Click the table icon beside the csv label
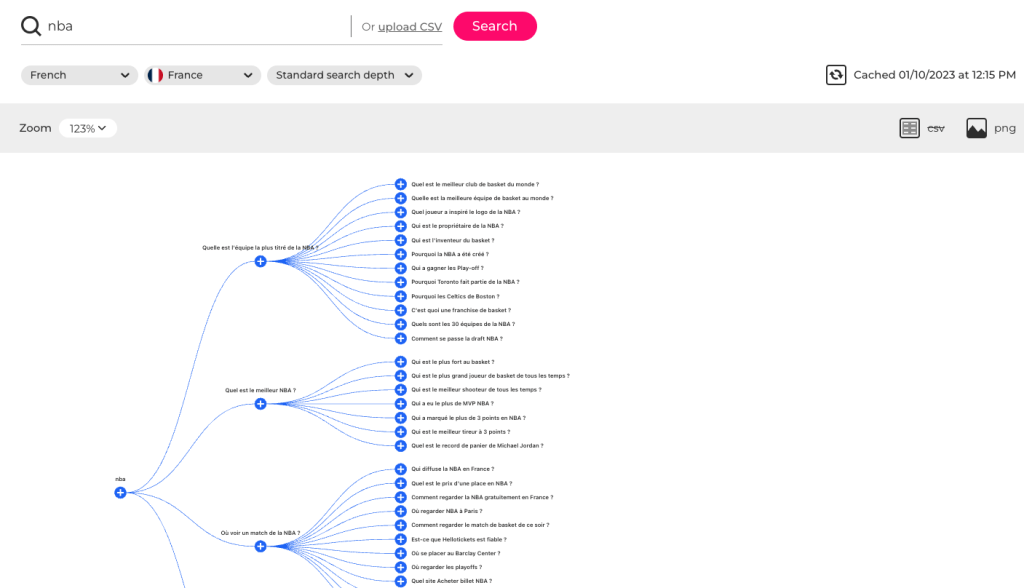This screenshot has width=1024, height=588. tap(909, 127)
